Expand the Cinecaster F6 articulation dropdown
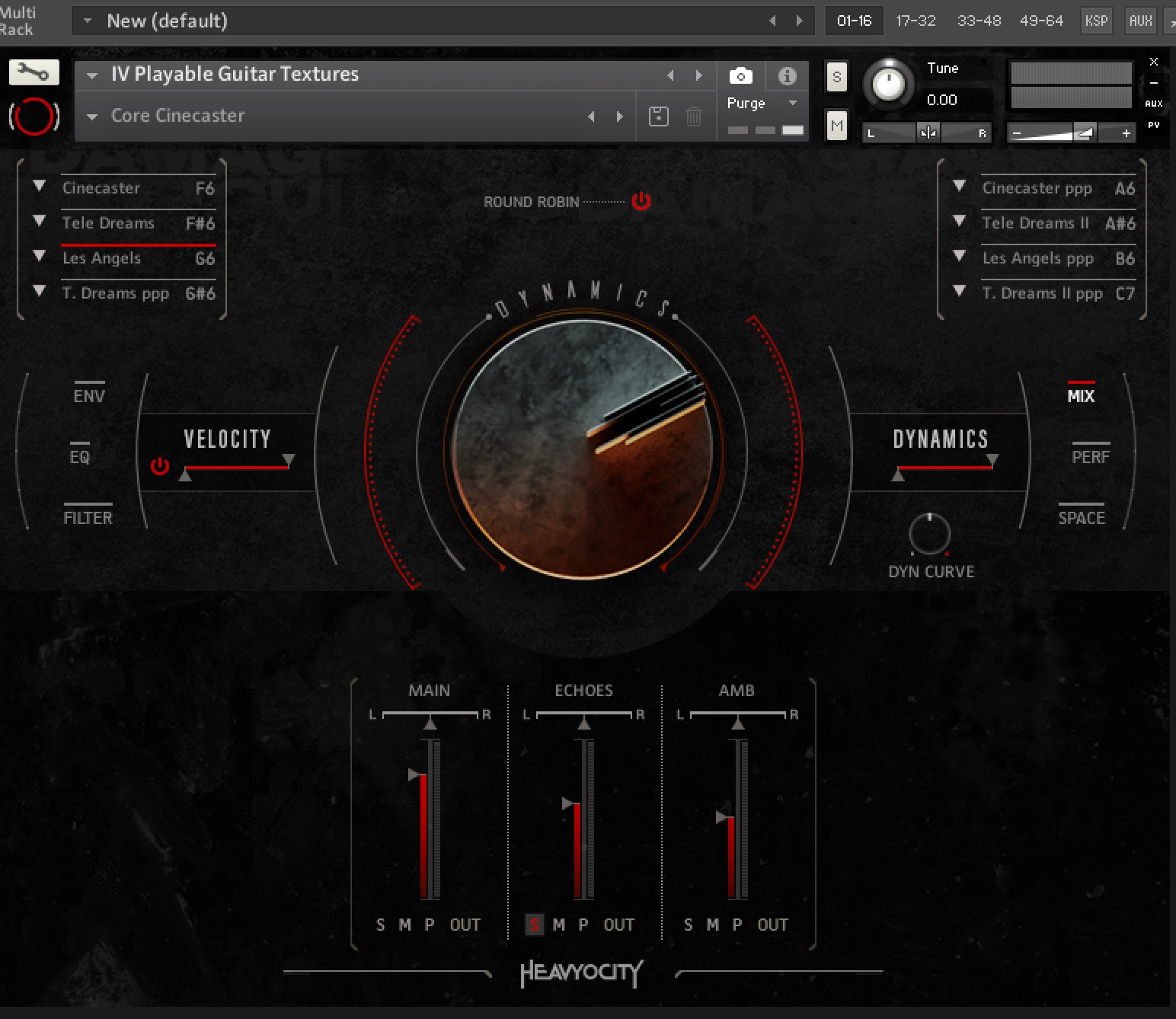Image resolution: width=1176 pixels, height=1019 pixels. click(x=39, y=187)
